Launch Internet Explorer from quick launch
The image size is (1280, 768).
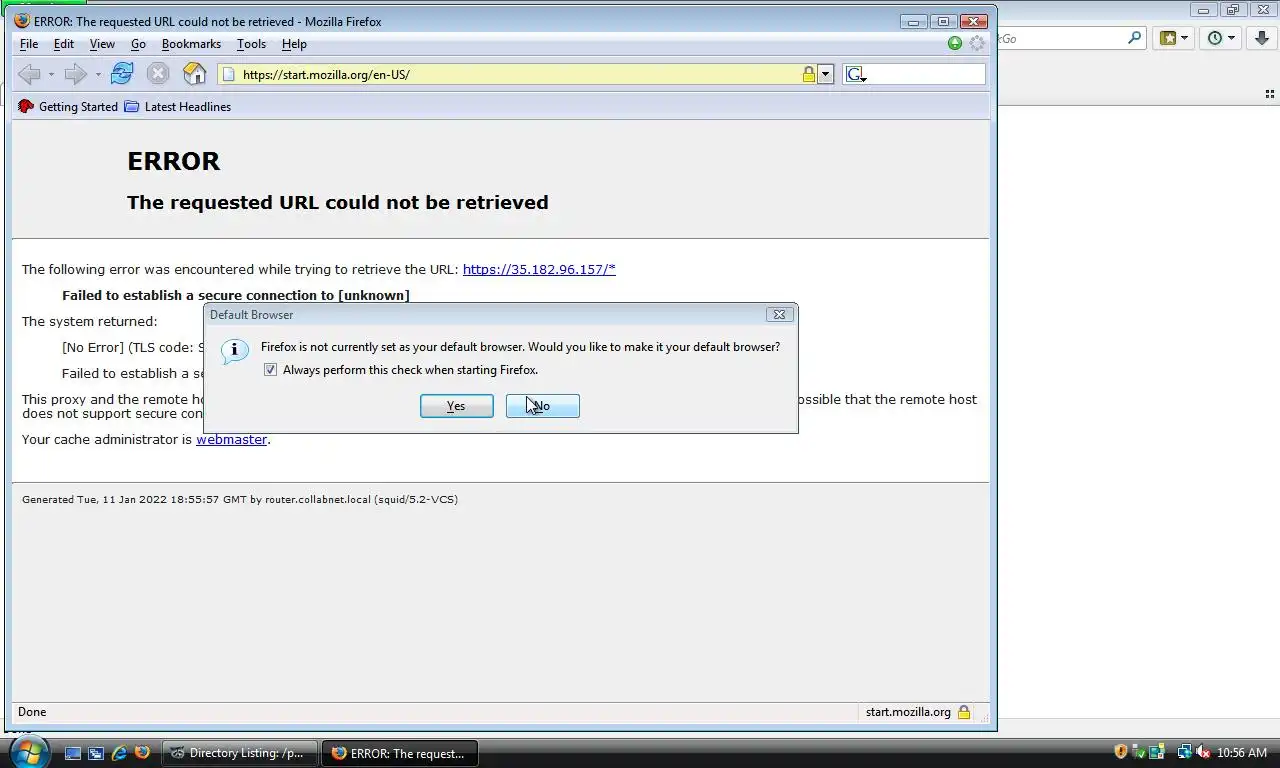point(119,753)
